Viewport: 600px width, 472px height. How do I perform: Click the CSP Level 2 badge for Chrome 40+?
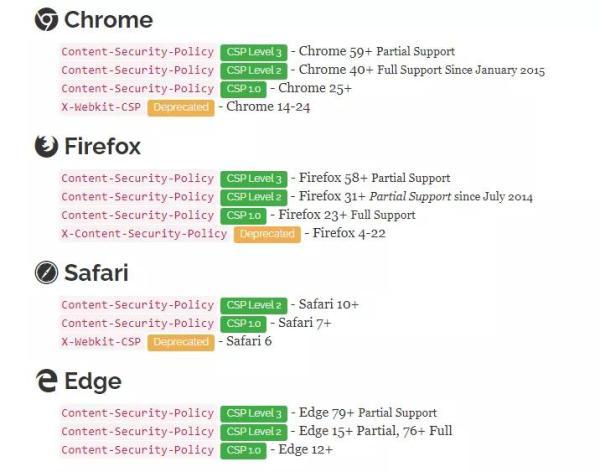tap(255, 70)
